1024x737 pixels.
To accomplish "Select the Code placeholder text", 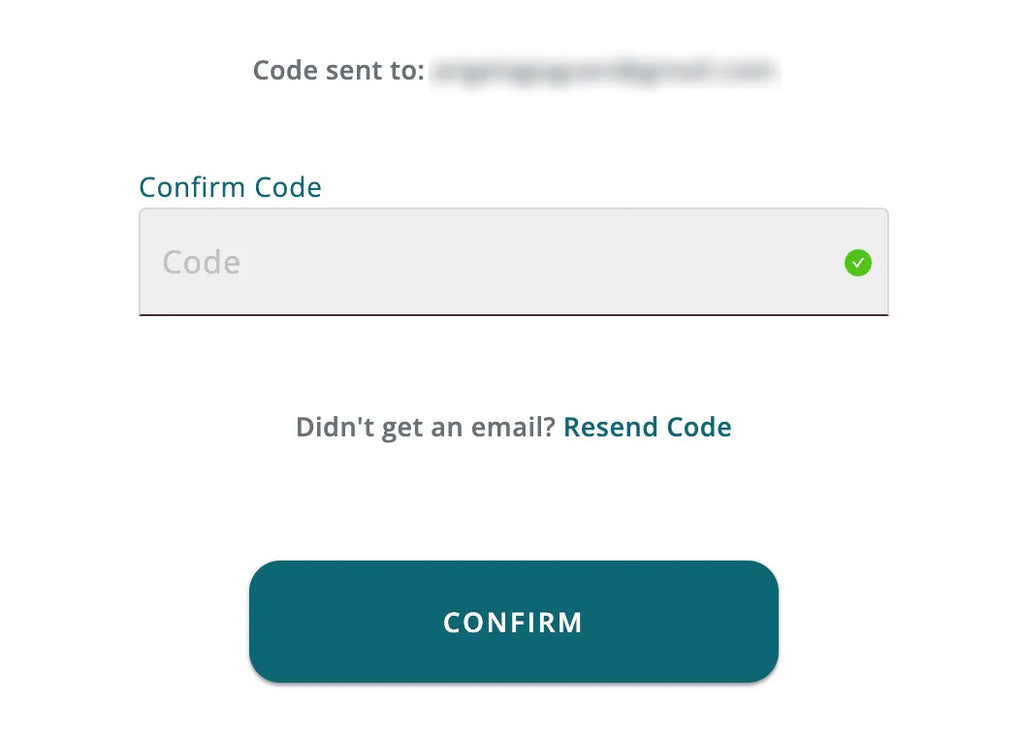I will (x=201, y=262).
